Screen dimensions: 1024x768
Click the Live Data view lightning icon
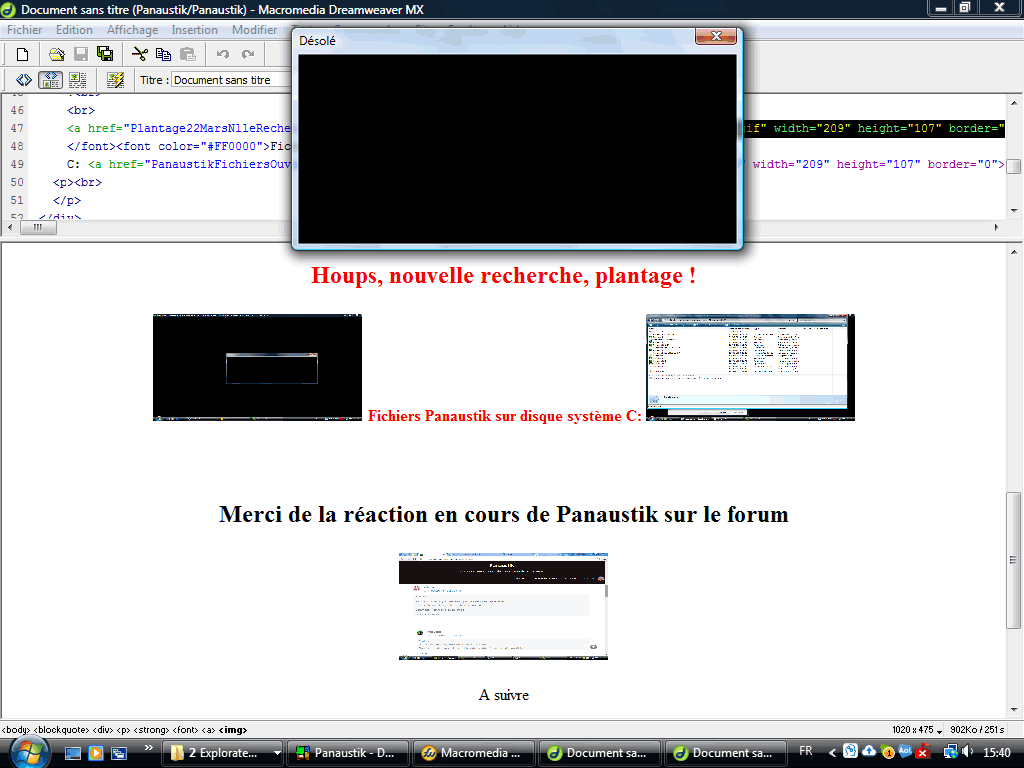pyautogui.click(x=115, y=80)
